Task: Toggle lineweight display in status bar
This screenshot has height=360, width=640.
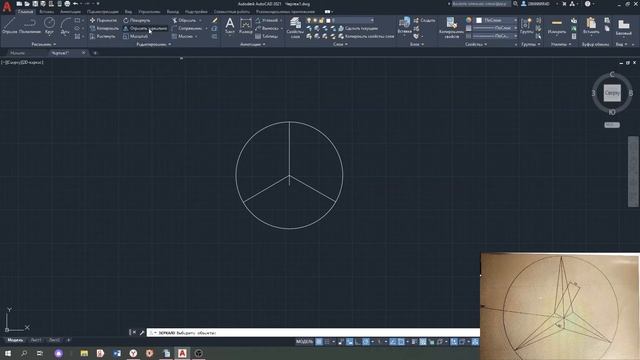Action: 414,342
